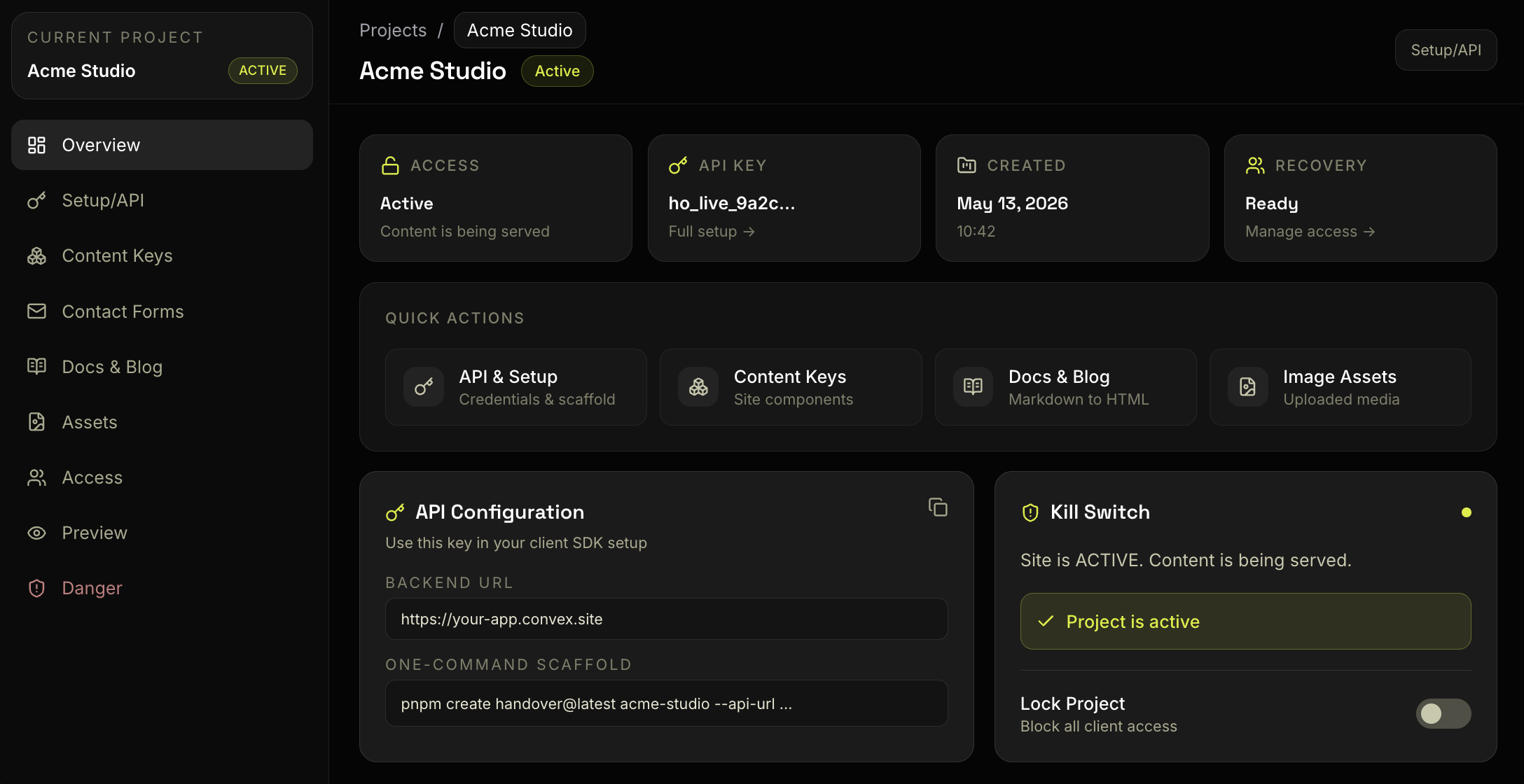Click the one-command scaffold field

(x=666, y=703)
